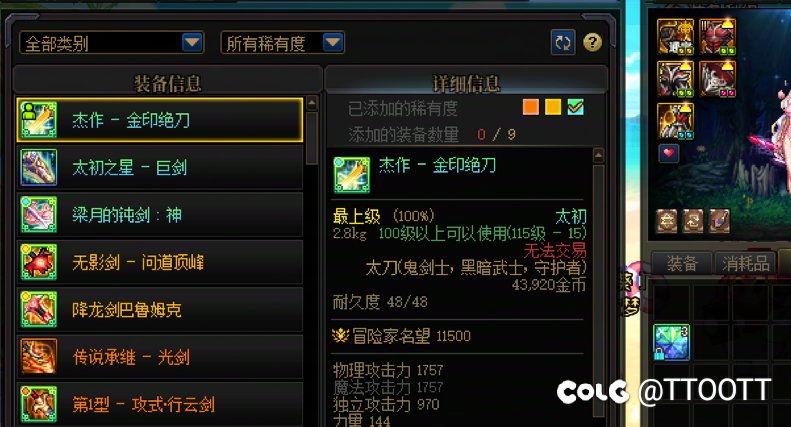Toggle the orange rarity box
The width and height of the screenshot is (791, 427).
(x=531, y=107)
